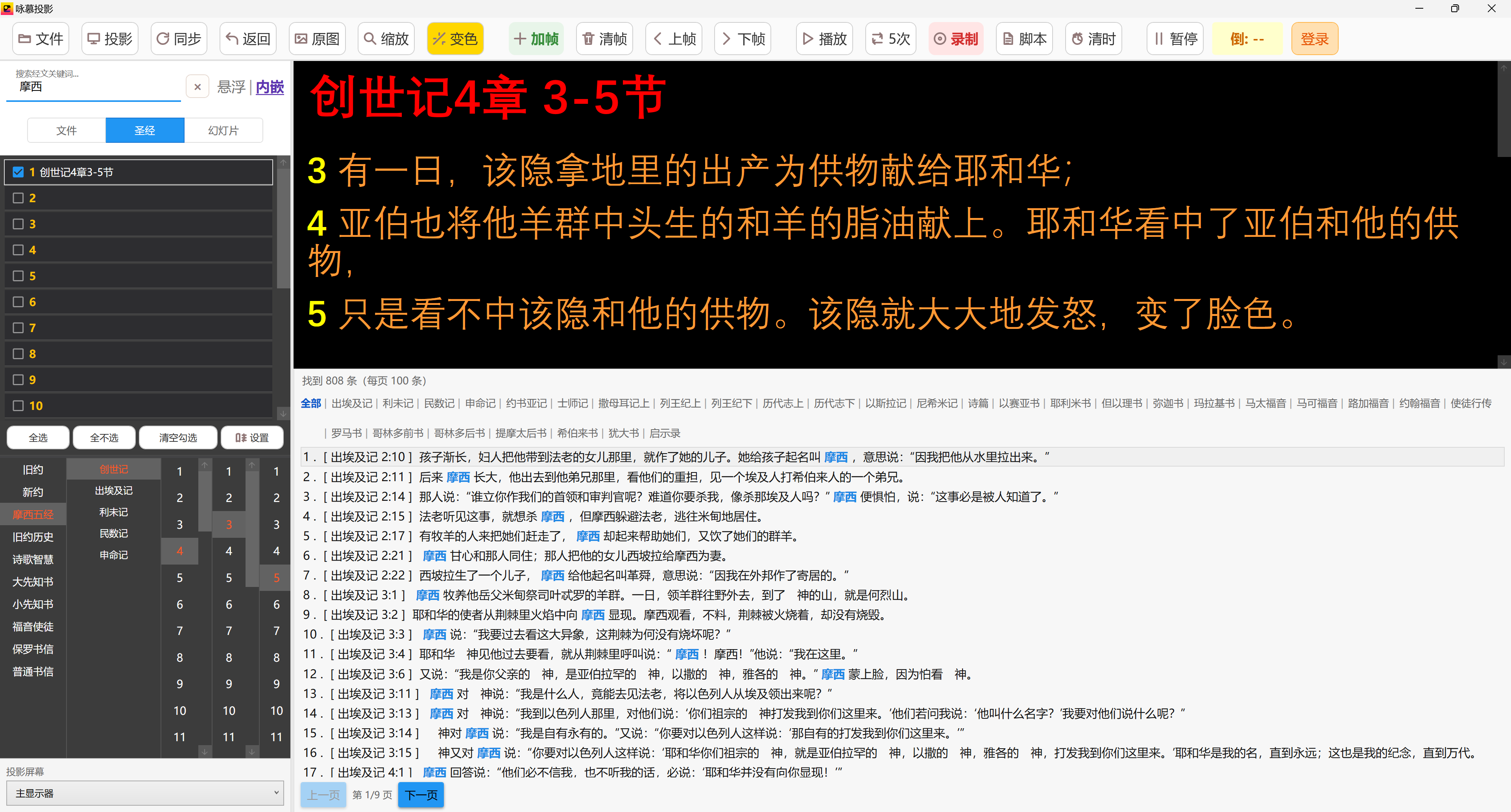
Task: Start recording with the 录制 icon
Action: pos(955,38)
